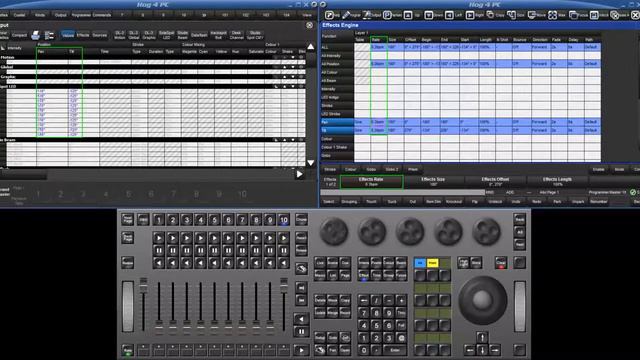
Task: Click the printer icon in Output window
Action: [x=36, y=35]
